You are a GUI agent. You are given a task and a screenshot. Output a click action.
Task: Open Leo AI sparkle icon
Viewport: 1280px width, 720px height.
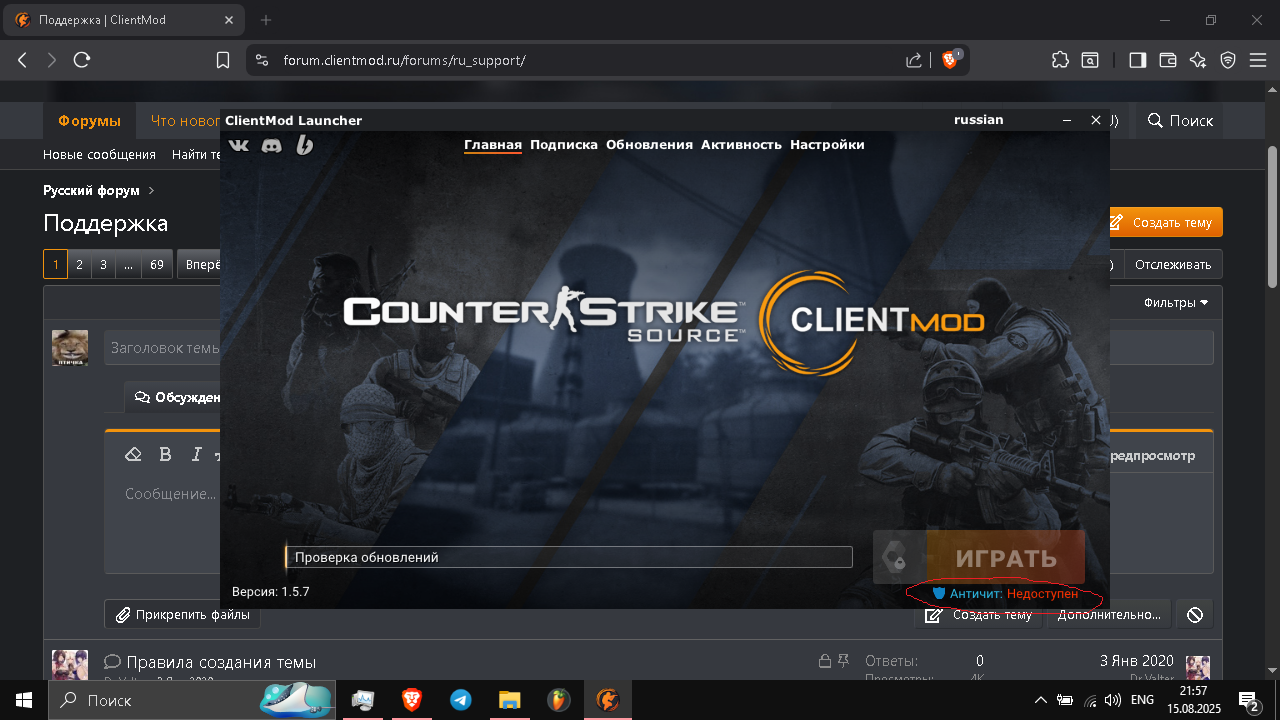[x=1198, y=60]
